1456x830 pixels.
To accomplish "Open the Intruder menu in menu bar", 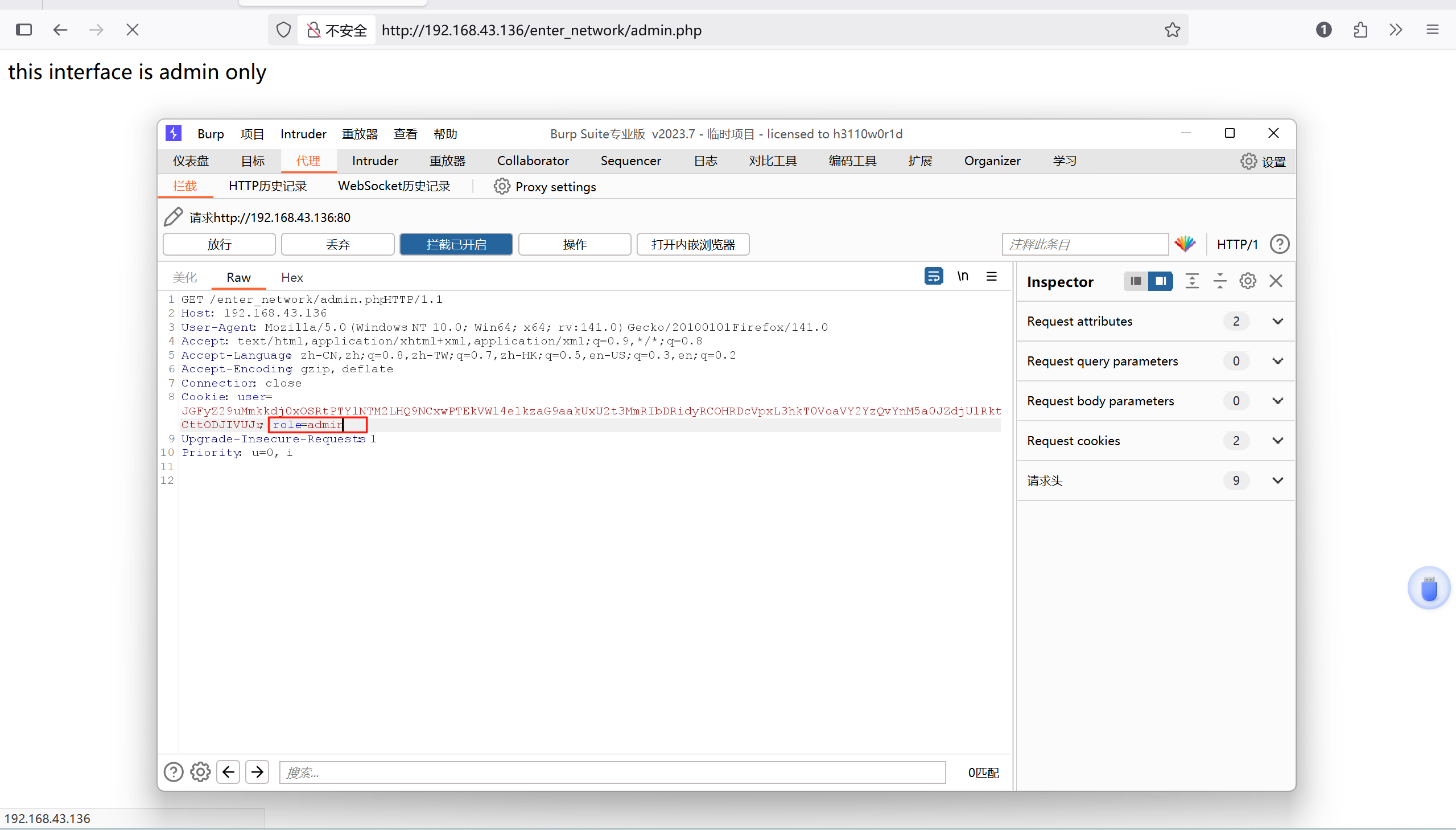I will 303,134.
